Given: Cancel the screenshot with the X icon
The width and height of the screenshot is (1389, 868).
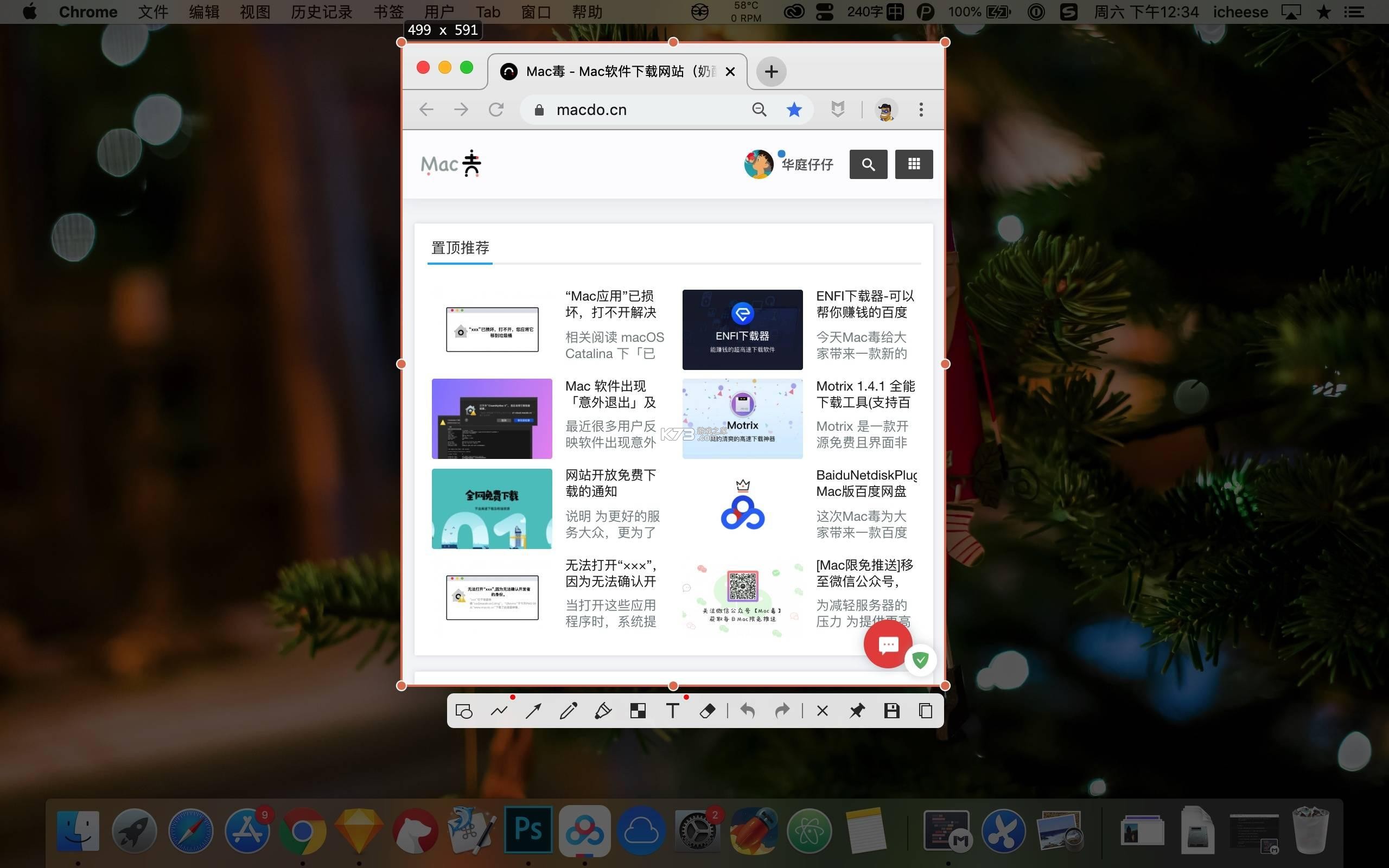Looking at the screenshot, I should pos(822,711).
